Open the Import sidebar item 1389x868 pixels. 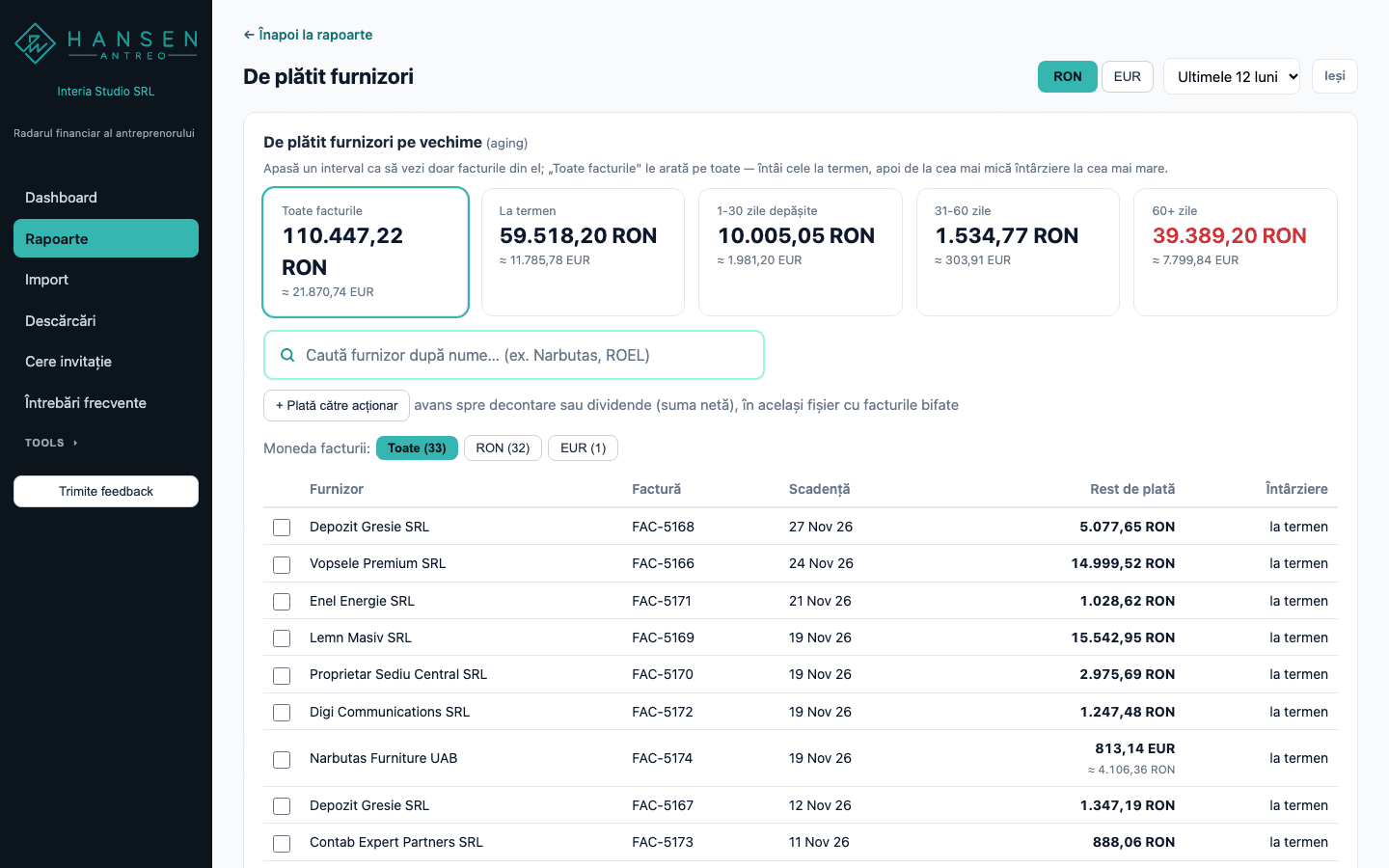[106, 280]
